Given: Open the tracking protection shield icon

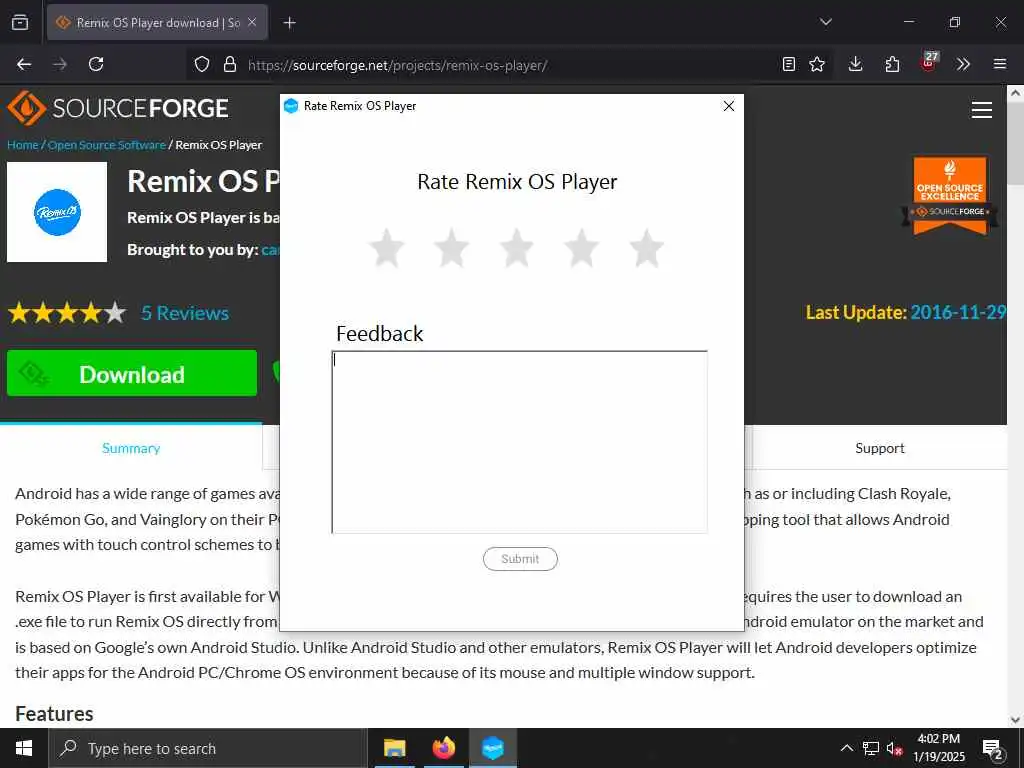Looking at the screenshot, I should 202,65.
